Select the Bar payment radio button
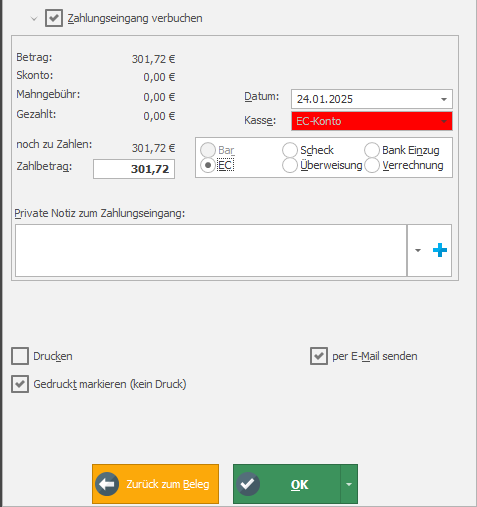 coord(208,150)
